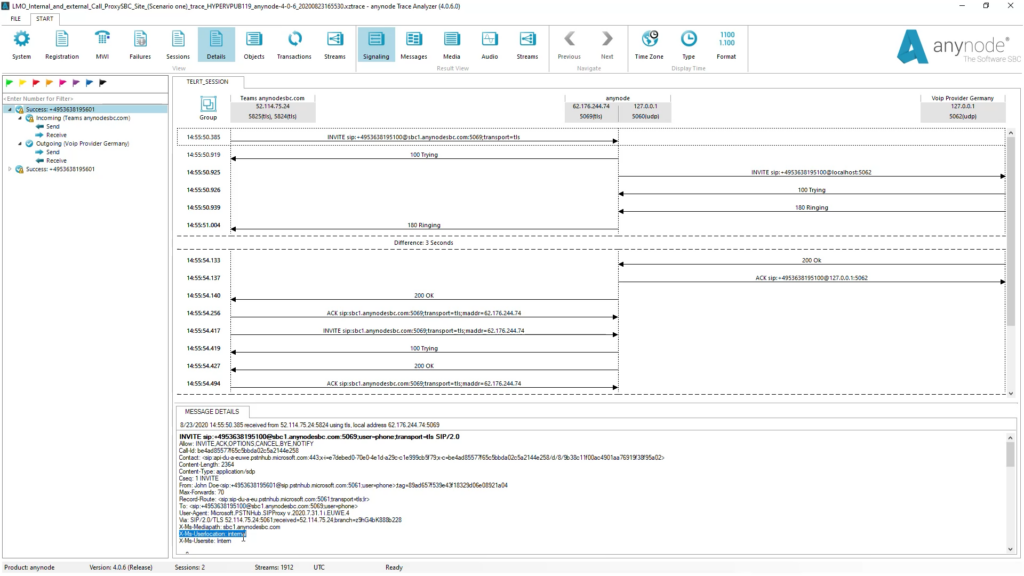Collapse the Incoming (Teams anynodesbc.com) node
The image size is (1024, 576).
pos(20,118)
